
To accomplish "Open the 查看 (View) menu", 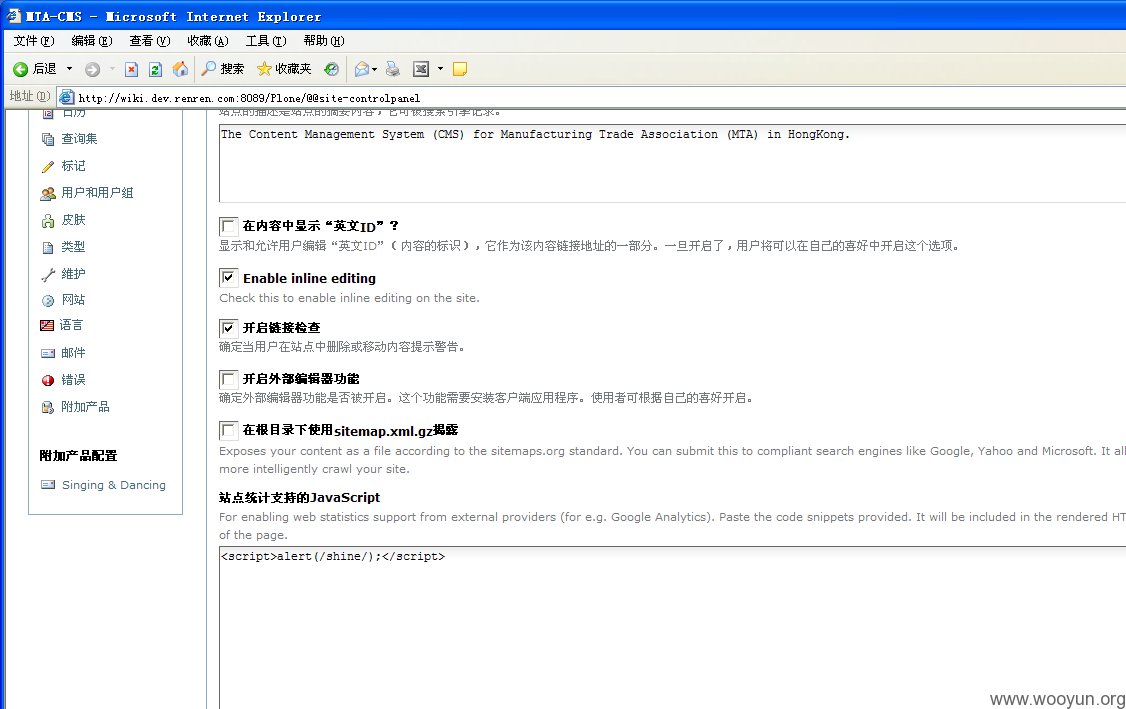I will click(x=149, y=41).
